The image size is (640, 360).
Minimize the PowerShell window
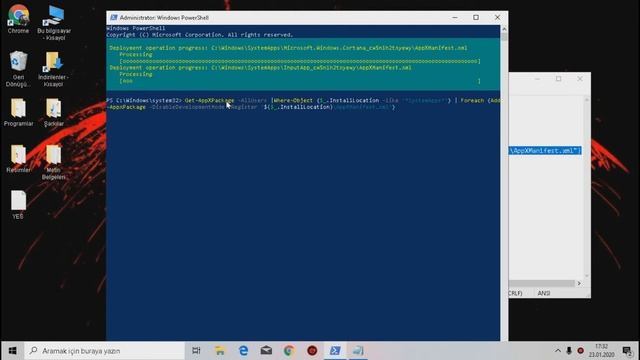coord(455,18)
